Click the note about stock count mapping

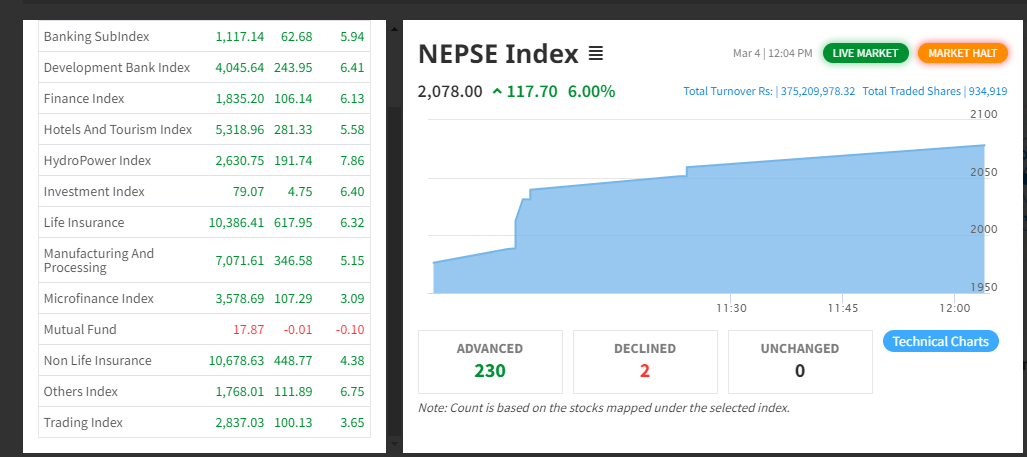604,408
